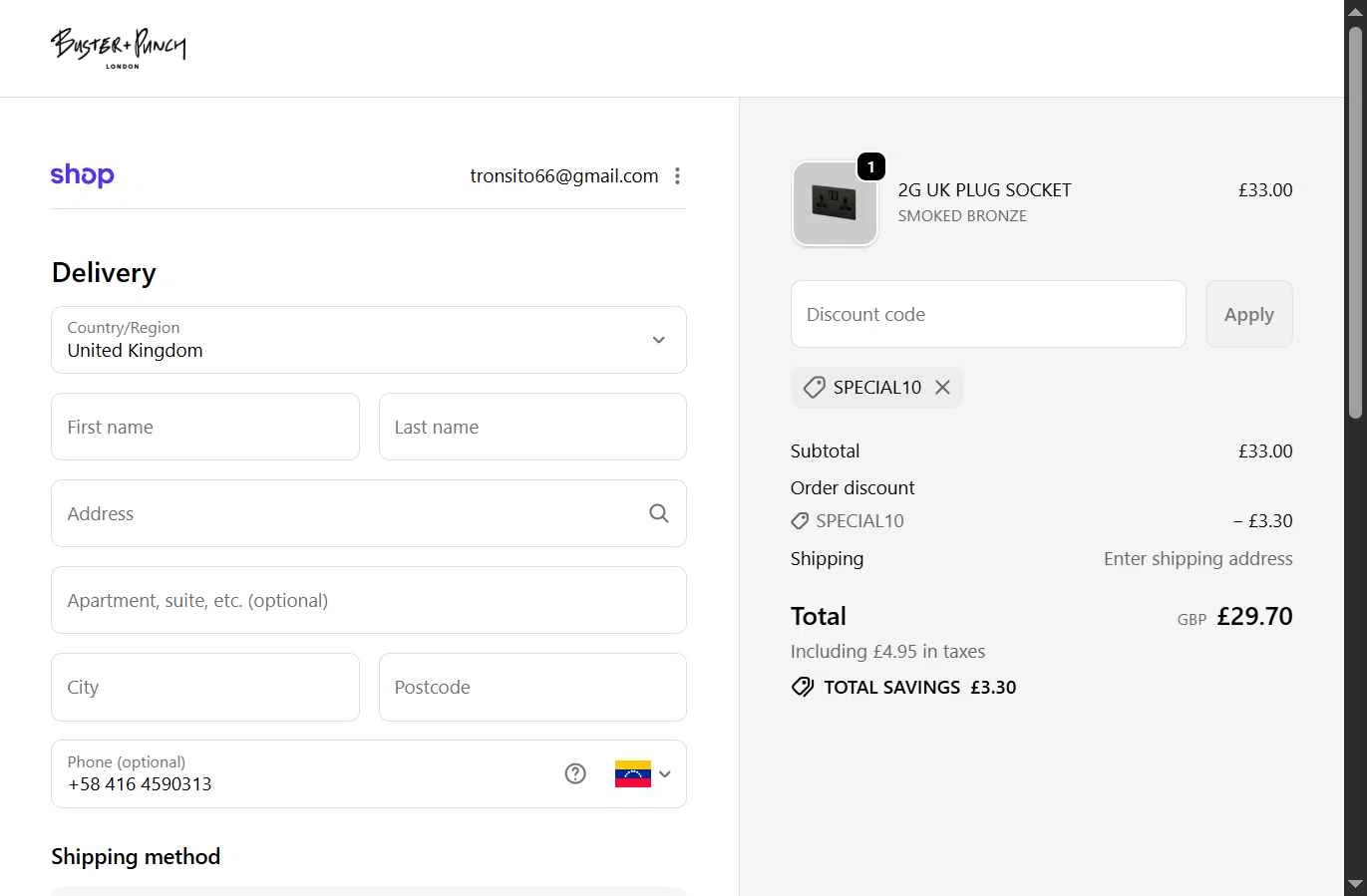Viewport: 1367px width, 896px height.
Task: Click the Apply discount button
Action: [x=1249, y=314]
